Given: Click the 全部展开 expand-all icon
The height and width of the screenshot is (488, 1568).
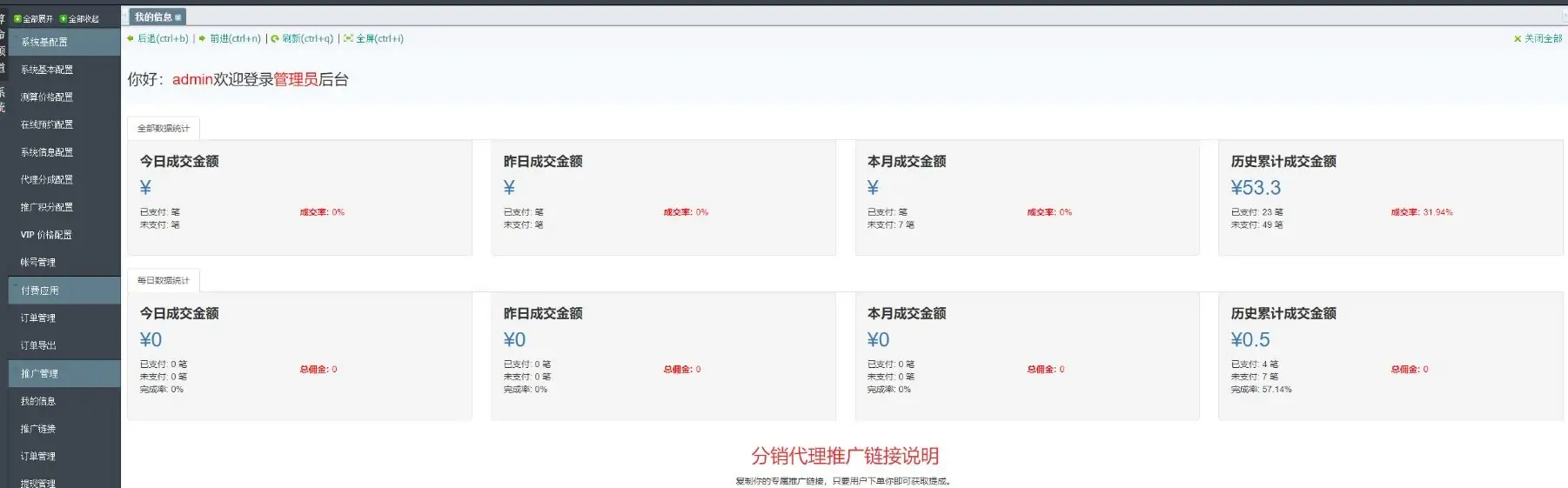Looking at the screenshot, I should pos(17,18).
